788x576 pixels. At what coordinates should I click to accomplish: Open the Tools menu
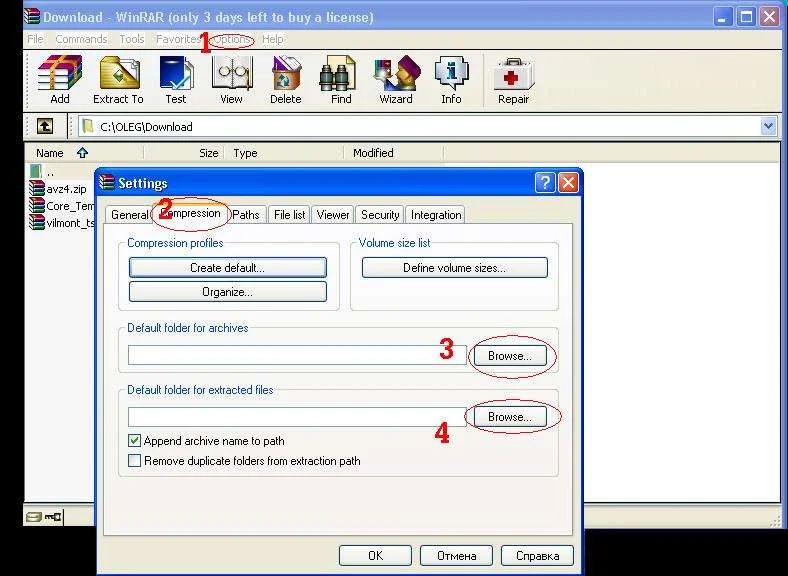[132, 39]
